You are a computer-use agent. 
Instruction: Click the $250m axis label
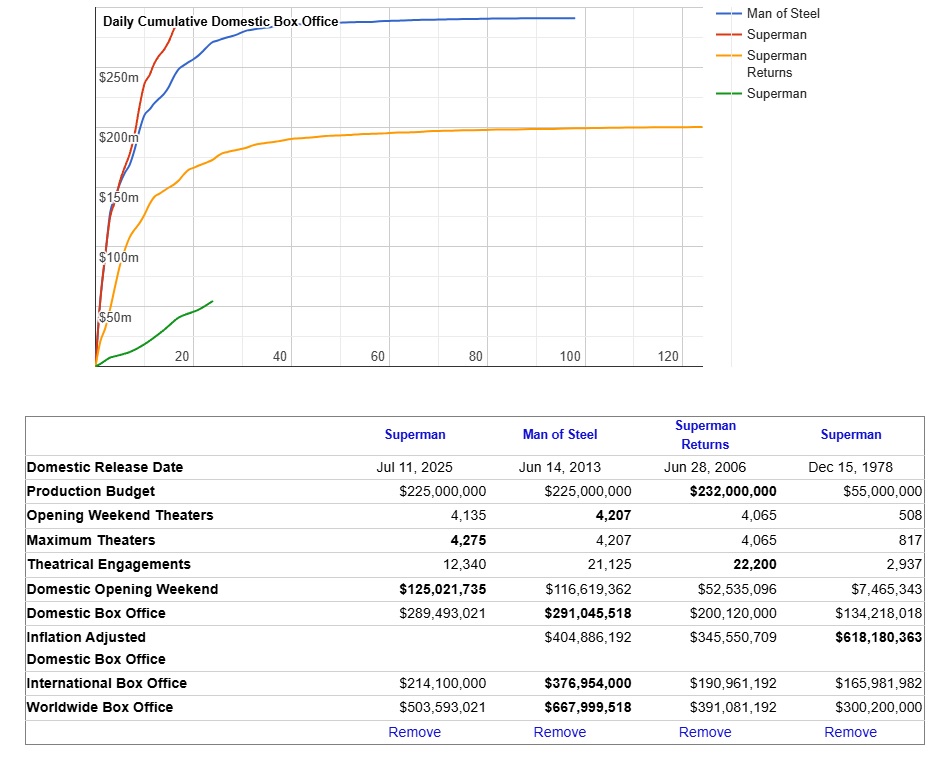119,77
